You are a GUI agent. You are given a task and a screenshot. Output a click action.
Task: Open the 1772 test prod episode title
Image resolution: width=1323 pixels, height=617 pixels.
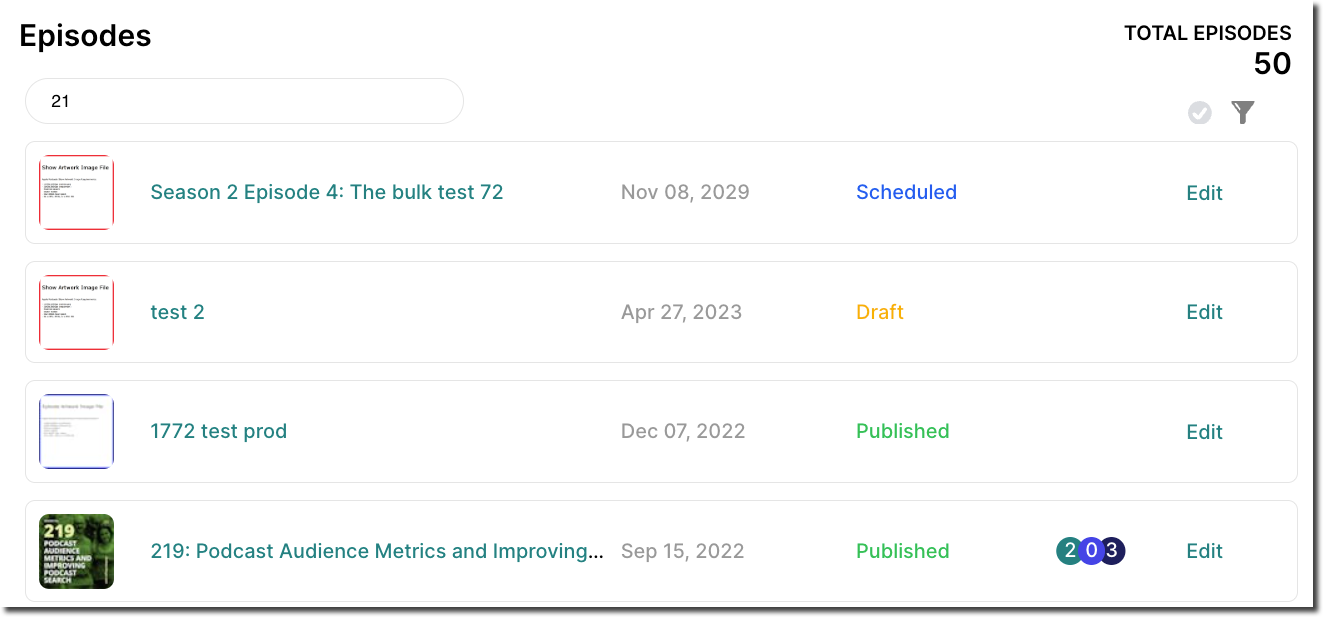[218, 431]
